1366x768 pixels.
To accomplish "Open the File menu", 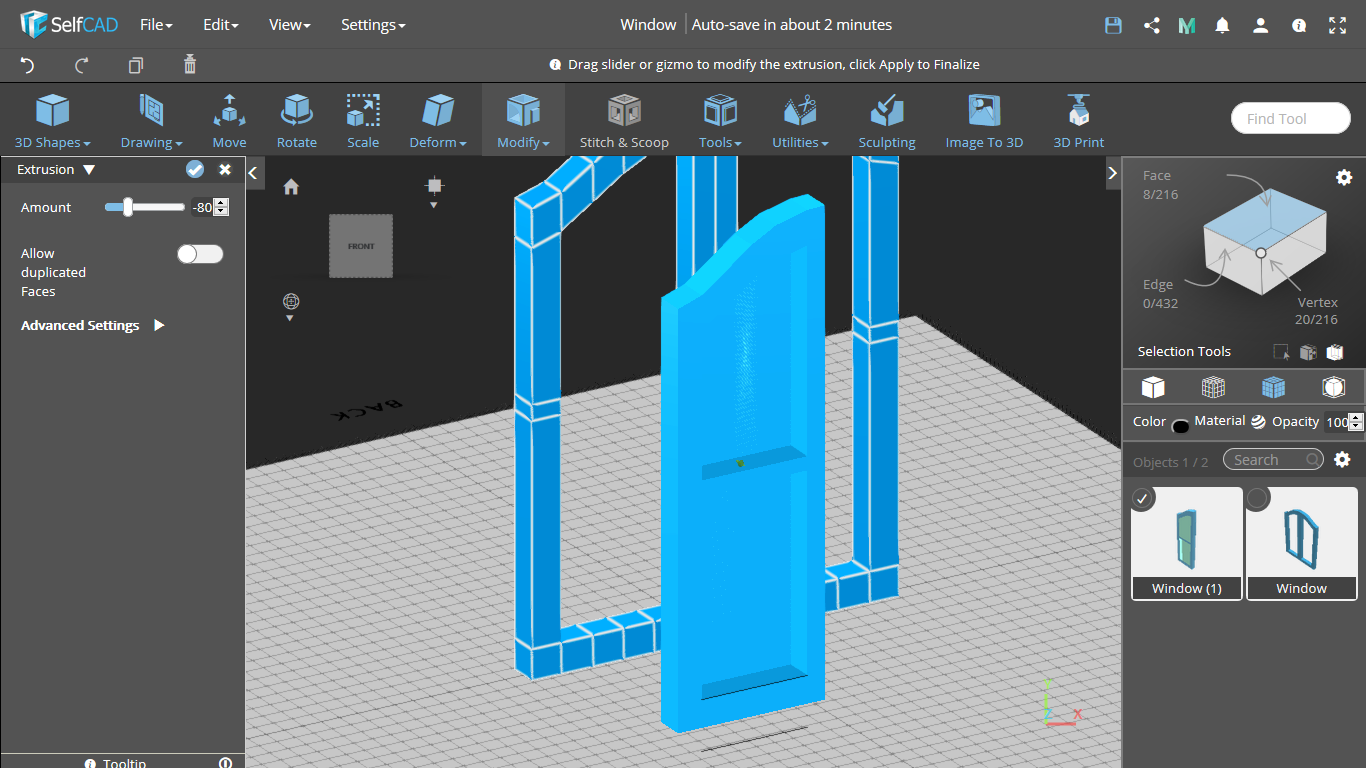I will tap(156, 25).
